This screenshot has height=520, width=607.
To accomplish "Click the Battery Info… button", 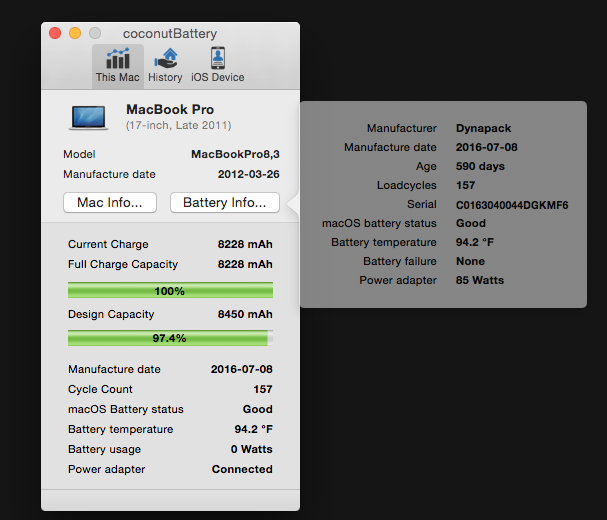I will 225,203.
